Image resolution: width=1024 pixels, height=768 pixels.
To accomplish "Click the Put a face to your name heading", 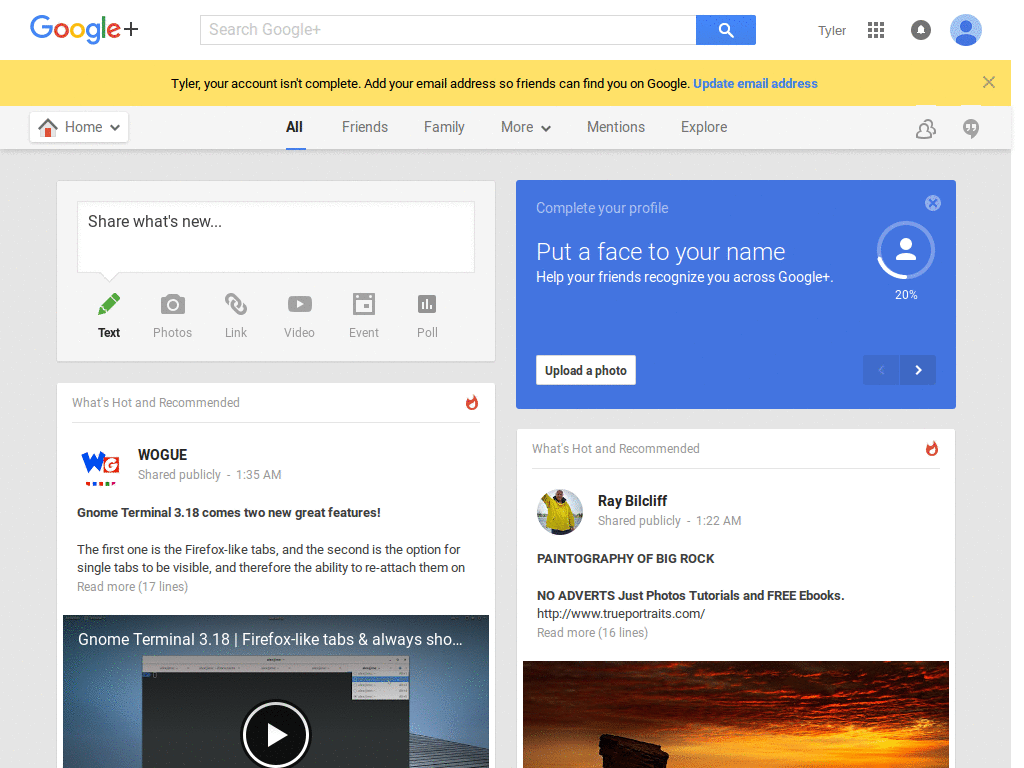I will point(660,251).
